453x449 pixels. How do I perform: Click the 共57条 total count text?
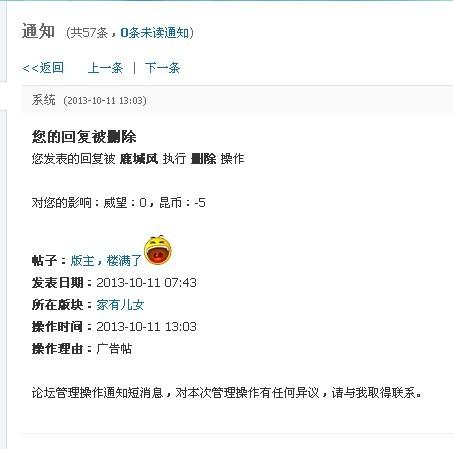87,33
